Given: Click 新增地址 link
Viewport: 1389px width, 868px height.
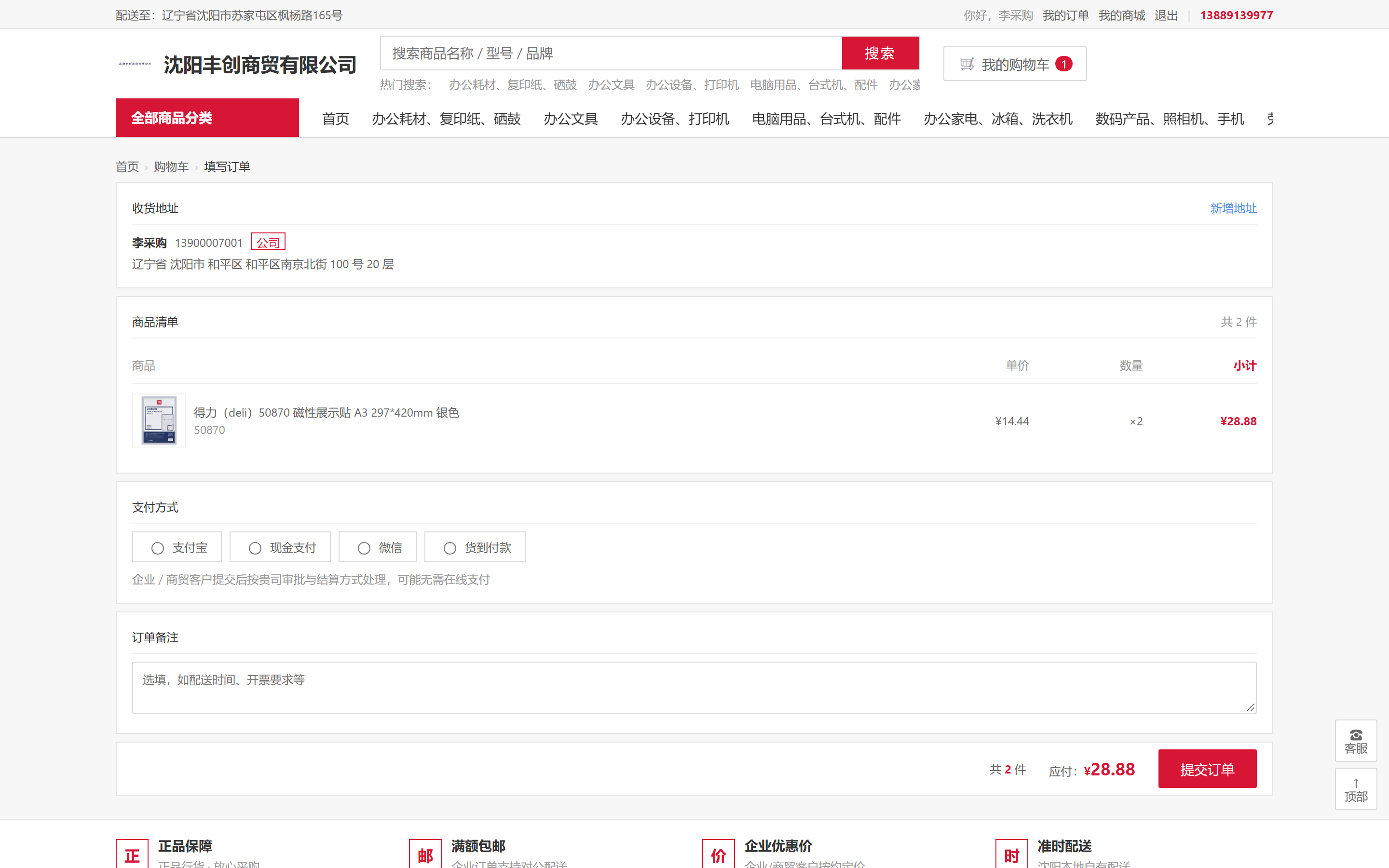Looking at the screenshot, I should coord(1233,208).
